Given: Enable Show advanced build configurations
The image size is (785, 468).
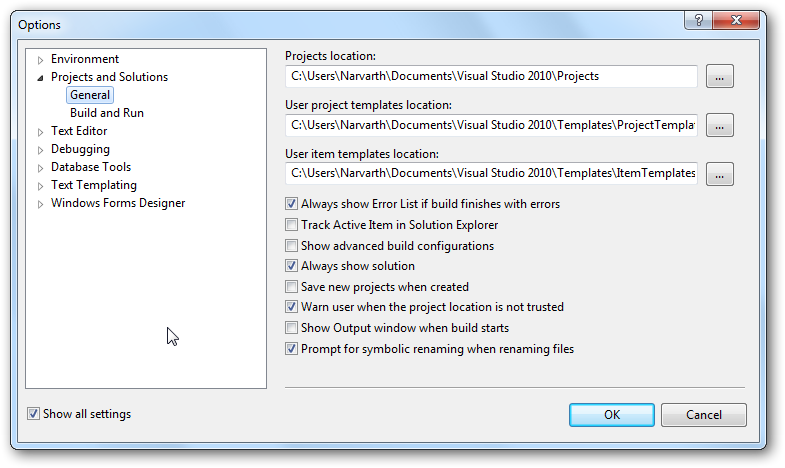Looking at the screenshot, I should [292, 246].
